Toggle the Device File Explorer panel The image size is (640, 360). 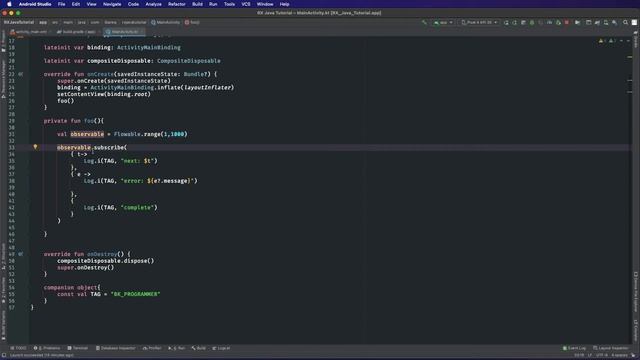pyautogui.click(x=636, y=292)
